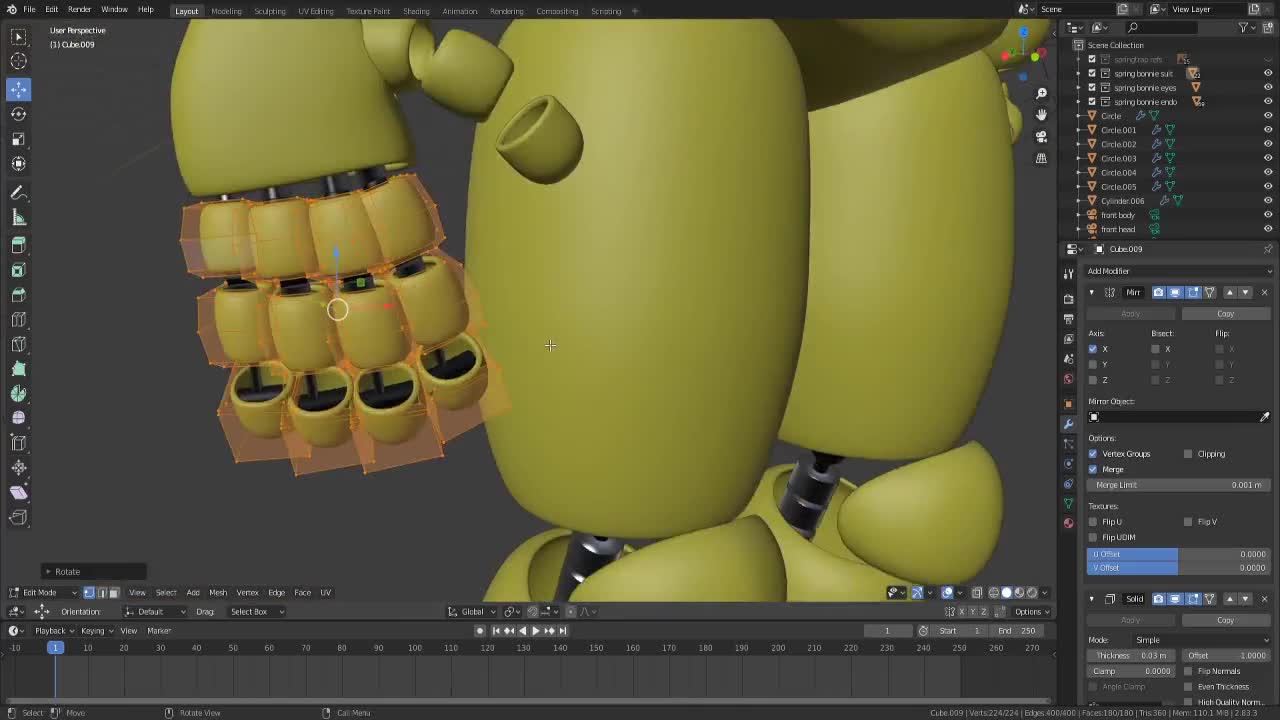The height and width of the screenshot is (720, 1280).
Task: Open the File menu
Action: coord(30,10)
